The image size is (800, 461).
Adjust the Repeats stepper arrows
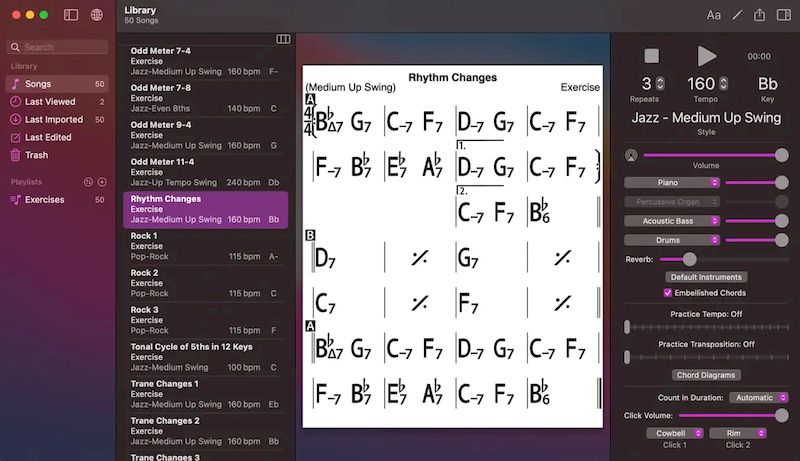coord(660,84)
